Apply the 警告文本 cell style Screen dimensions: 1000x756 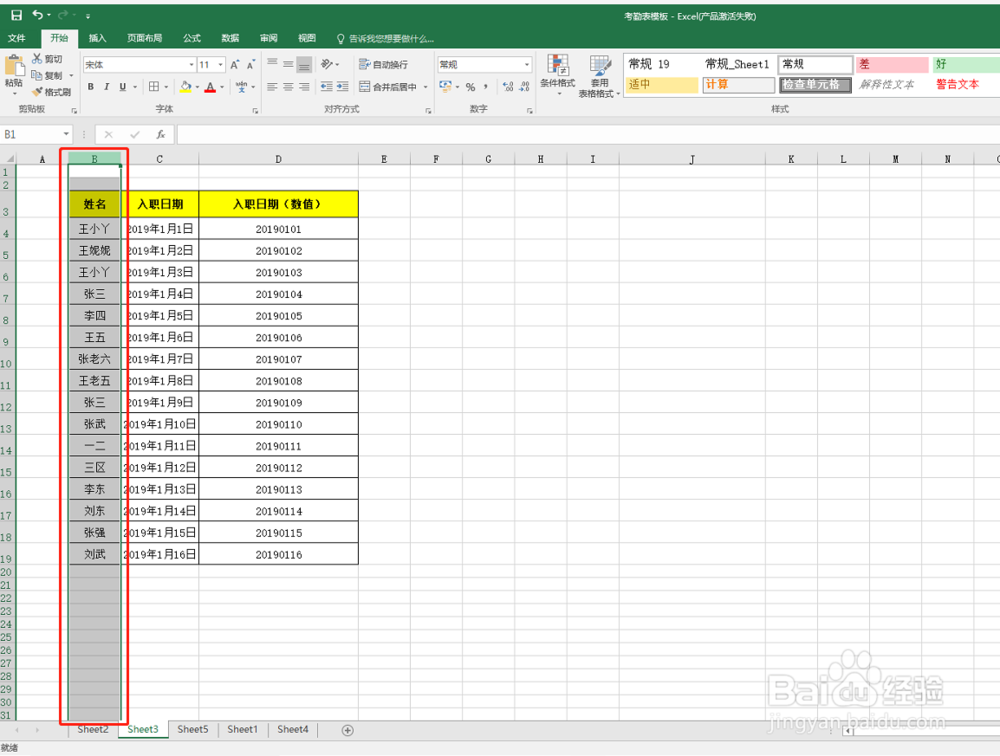click(x=957, y=85)
